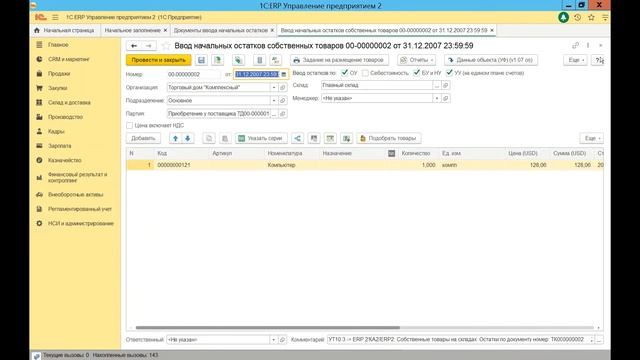Viewport: 640px width, 360px height.
Task: Click the Номер input field
Action: click(193, 74)
